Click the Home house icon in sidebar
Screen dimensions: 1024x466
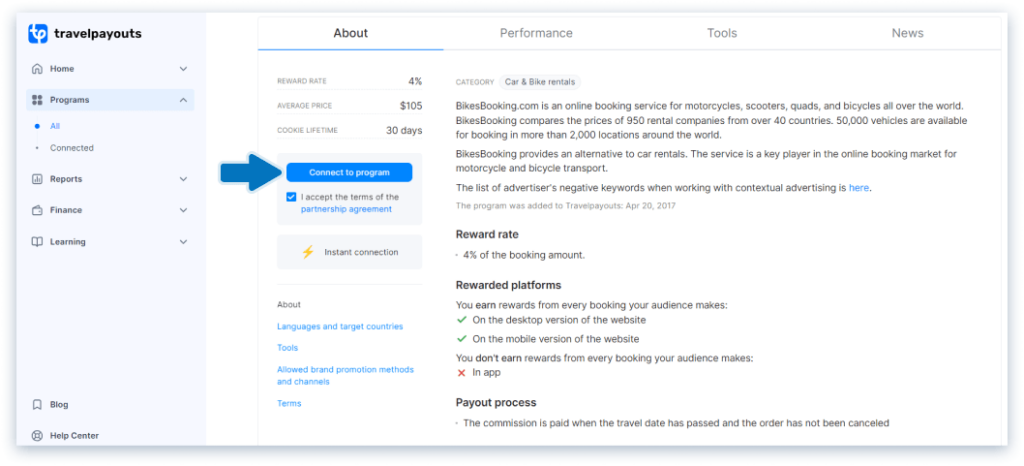37,69
